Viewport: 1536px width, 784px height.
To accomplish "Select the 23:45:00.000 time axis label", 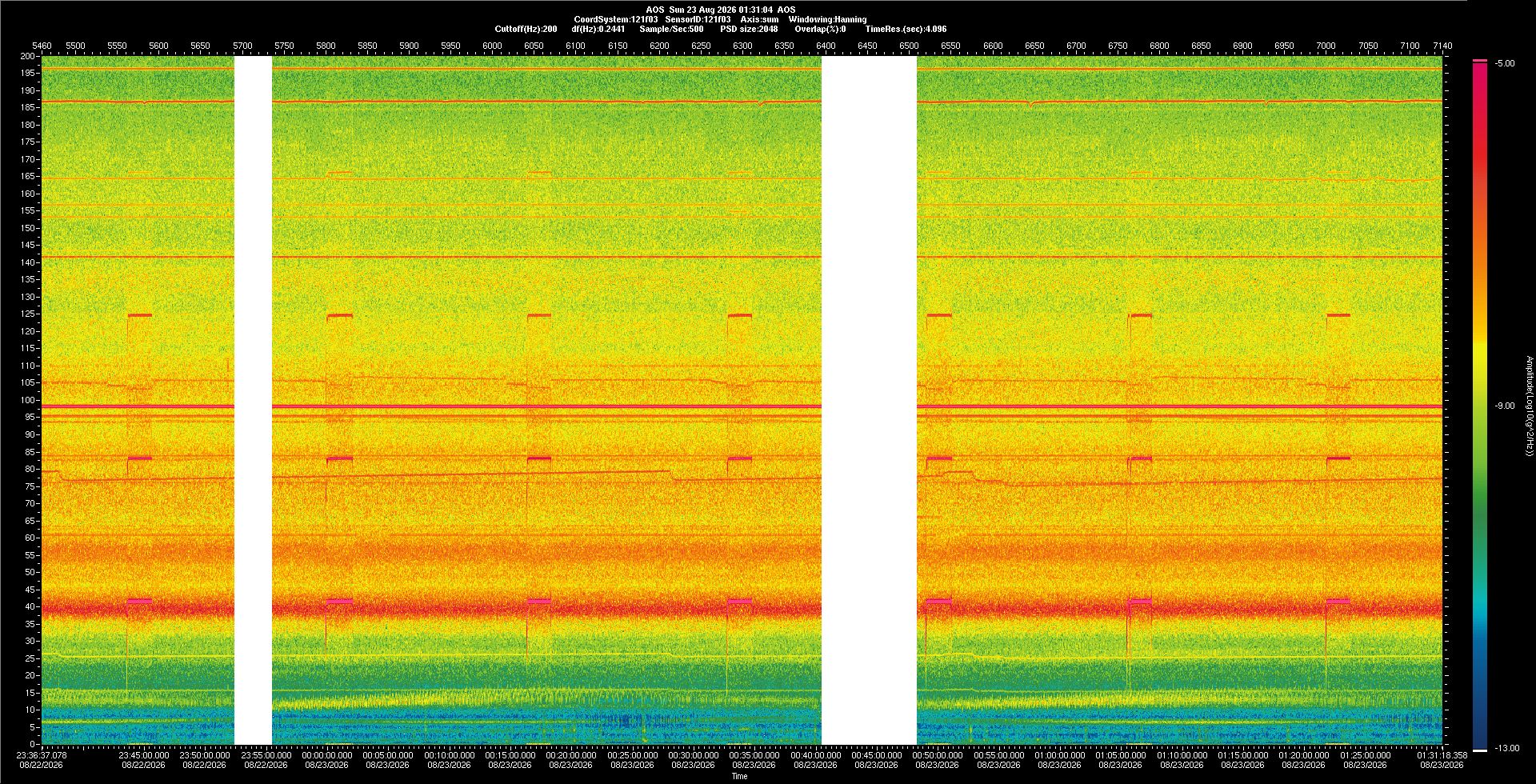I will [x=144, y=755].
